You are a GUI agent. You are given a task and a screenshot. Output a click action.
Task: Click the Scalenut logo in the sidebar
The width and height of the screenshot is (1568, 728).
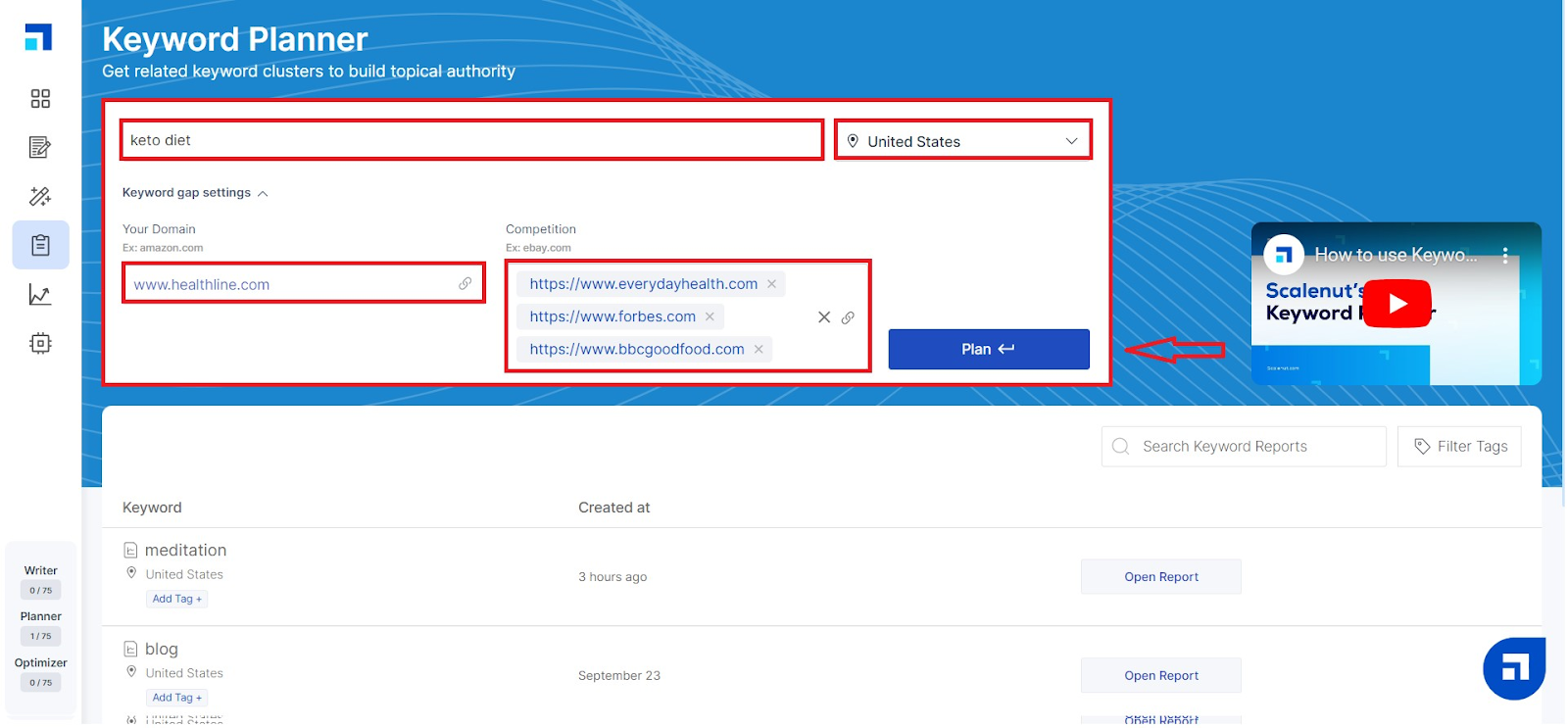[x=38, y=37]
